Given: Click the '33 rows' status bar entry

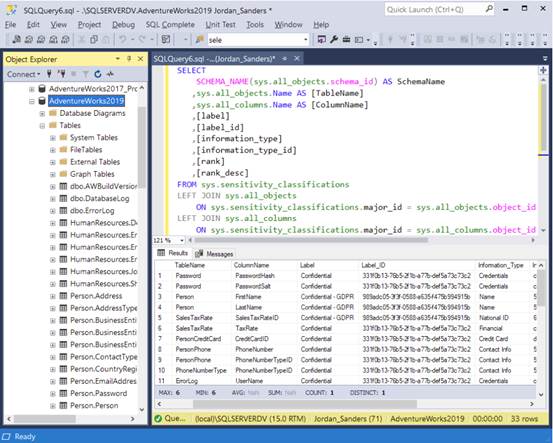Looking at the screenshot, I should 524,419.
